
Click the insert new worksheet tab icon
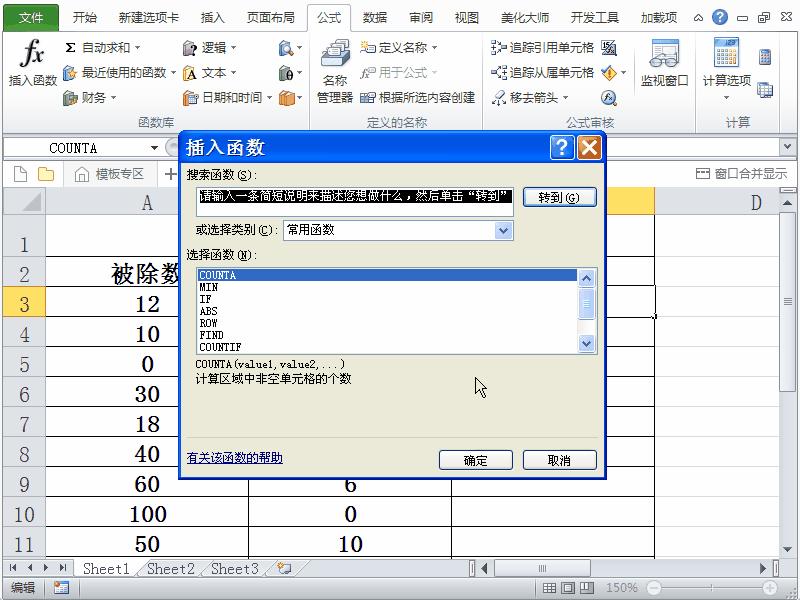[285, 568]
